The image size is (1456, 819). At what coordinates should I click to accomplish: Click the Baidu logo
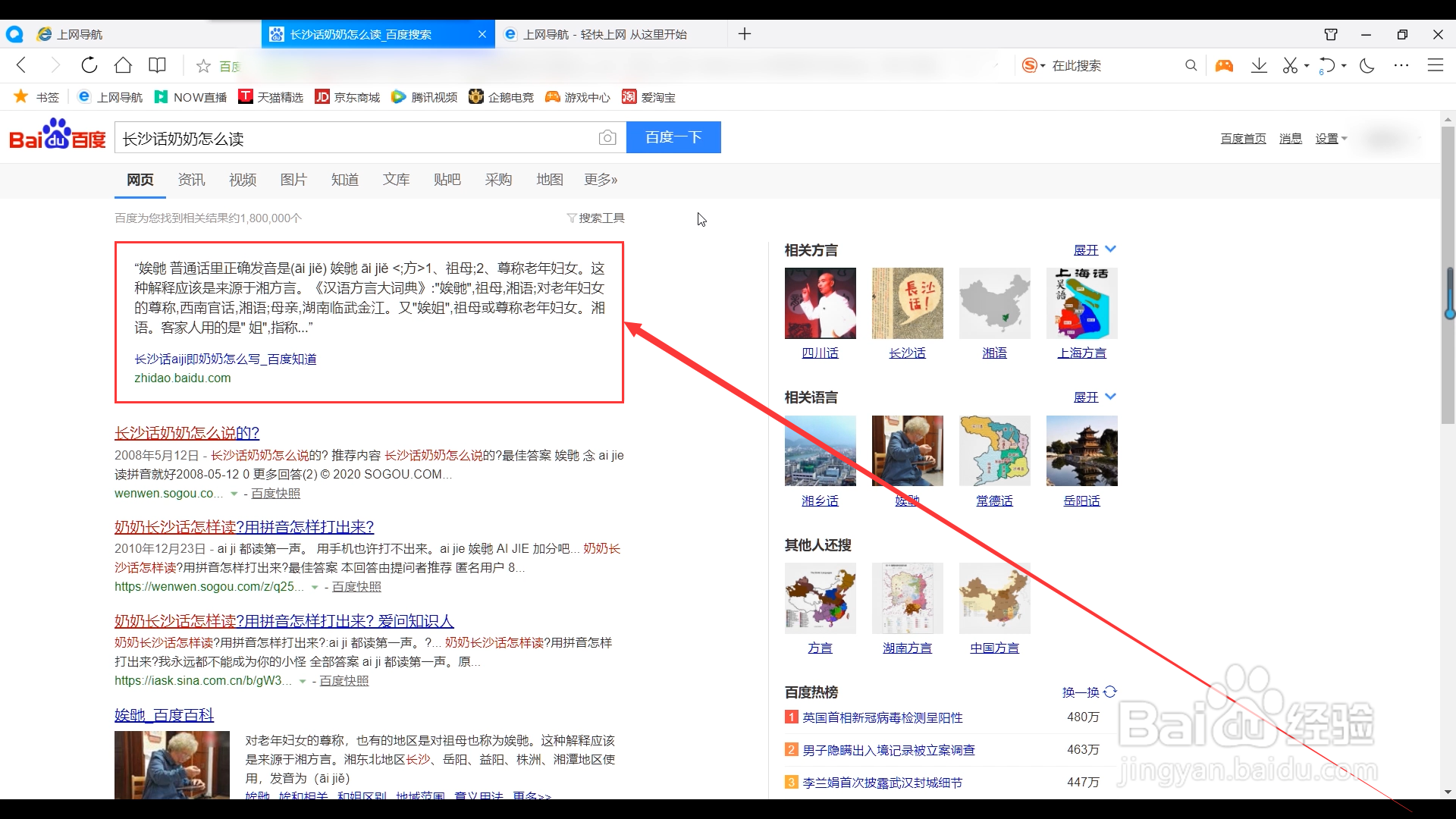click(x=58, y=135)
